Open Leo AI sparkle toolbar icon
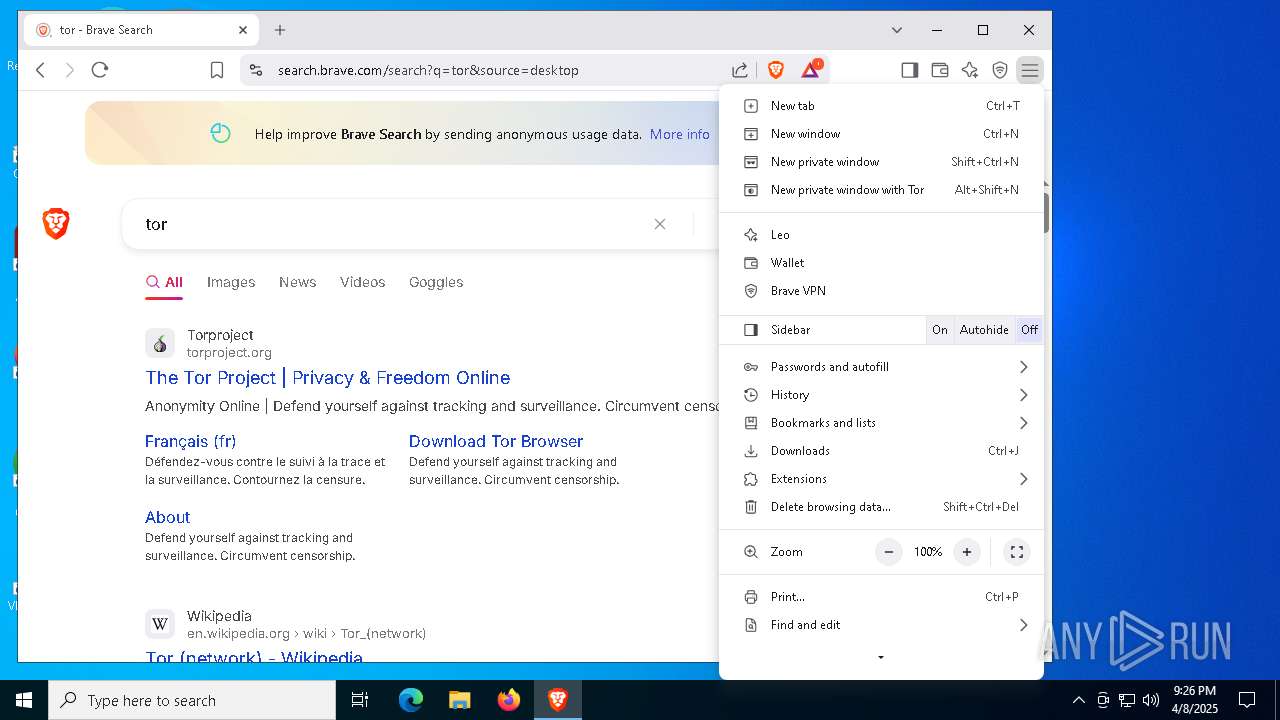This screenshot has width=1280, height=720. click(x=969, y=70)
